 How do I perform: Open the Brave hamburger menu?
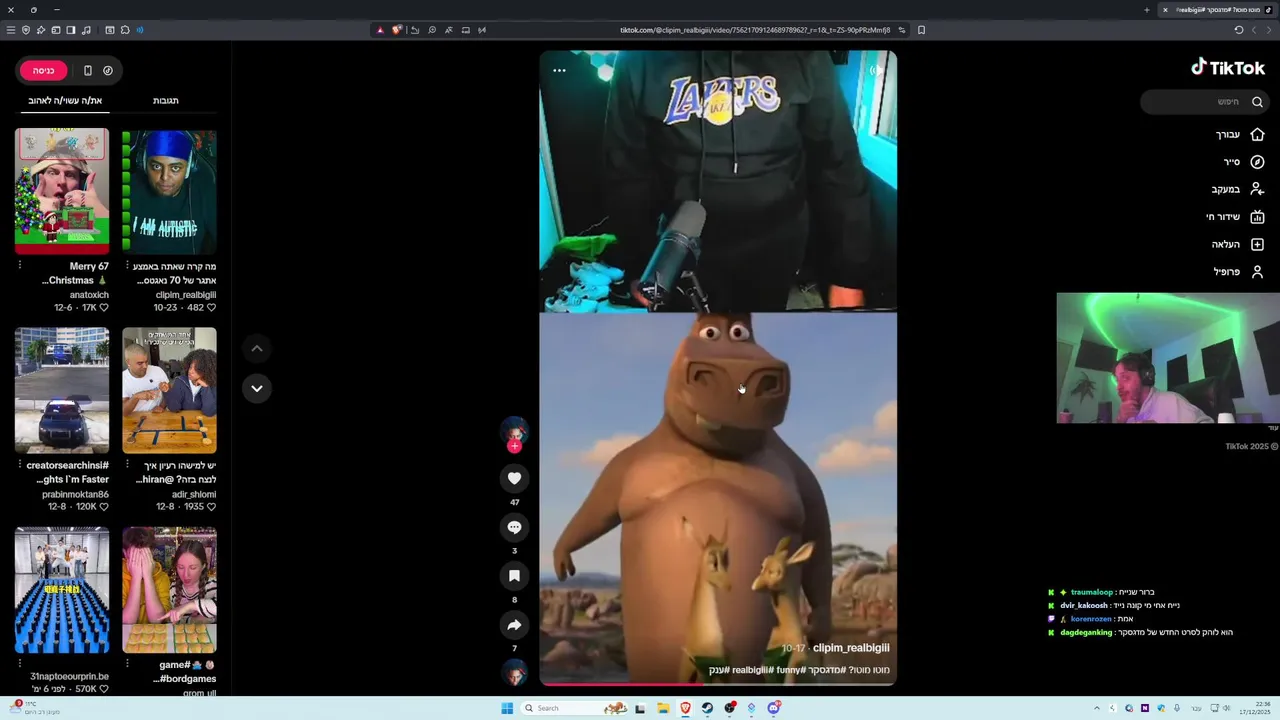tap(11, 30)
